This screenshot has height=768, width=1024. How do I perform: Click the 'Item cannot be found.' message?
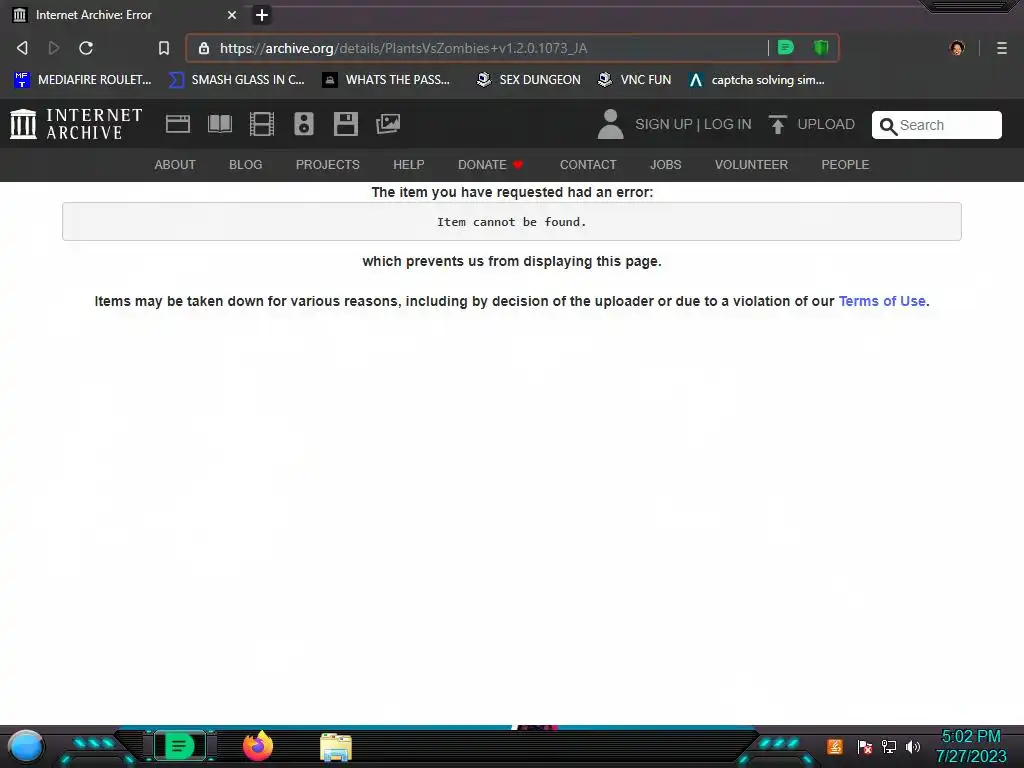511,222
